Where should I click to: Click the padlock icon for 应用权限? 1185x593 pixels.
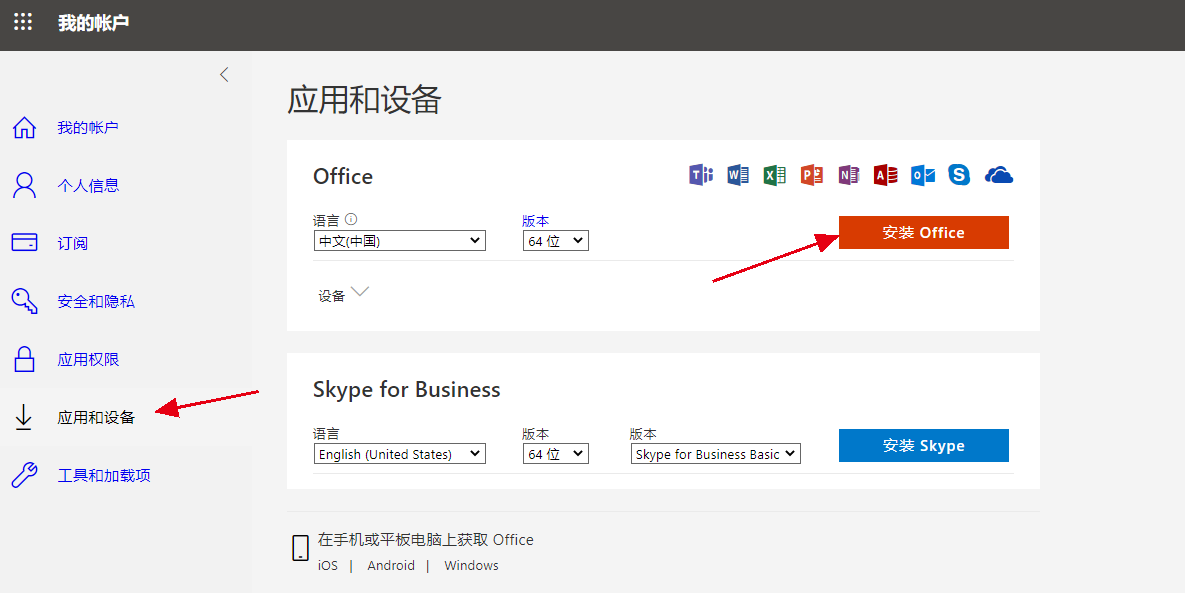(24, 359)
